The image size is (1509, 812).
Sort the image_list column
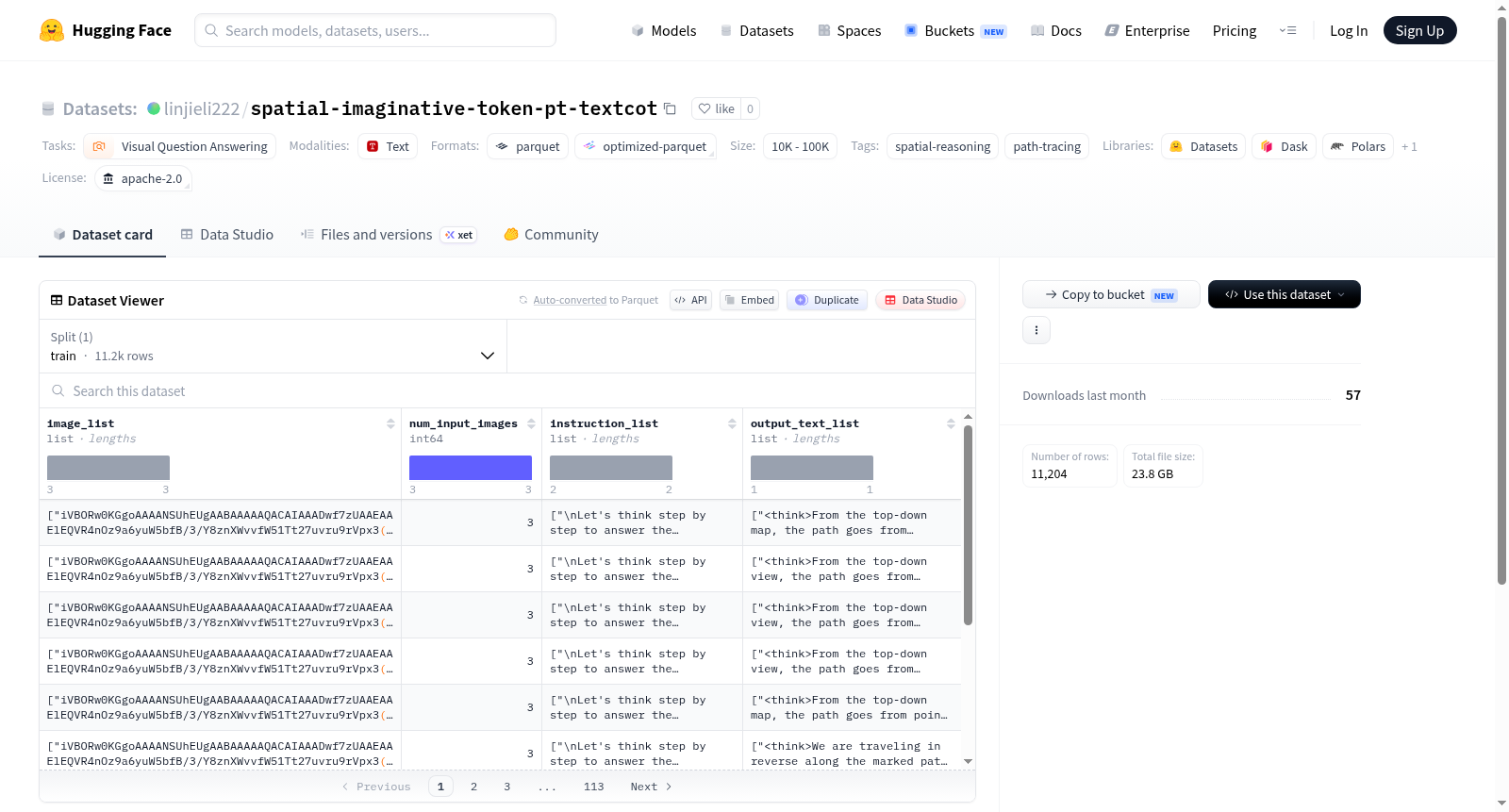[390, 423]
